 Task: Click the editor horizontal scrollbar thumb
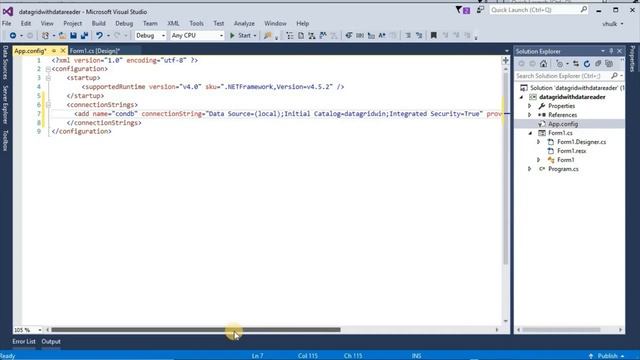point(196,330)
